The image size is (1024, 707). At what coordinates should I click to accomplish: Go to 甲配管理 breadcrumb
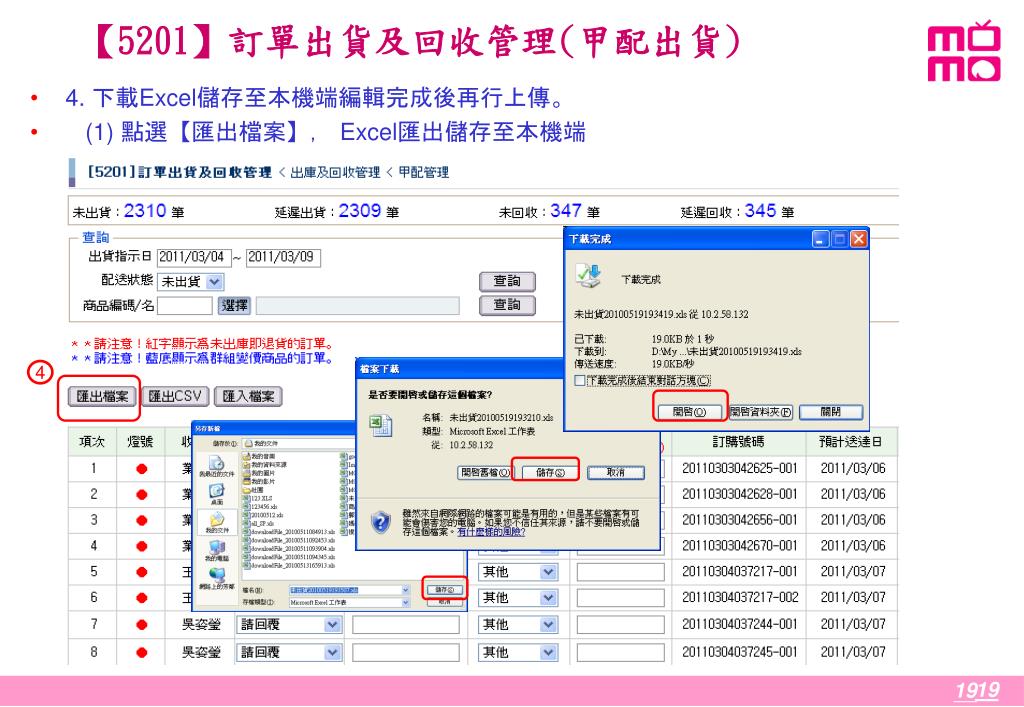[x=424, y=172]
